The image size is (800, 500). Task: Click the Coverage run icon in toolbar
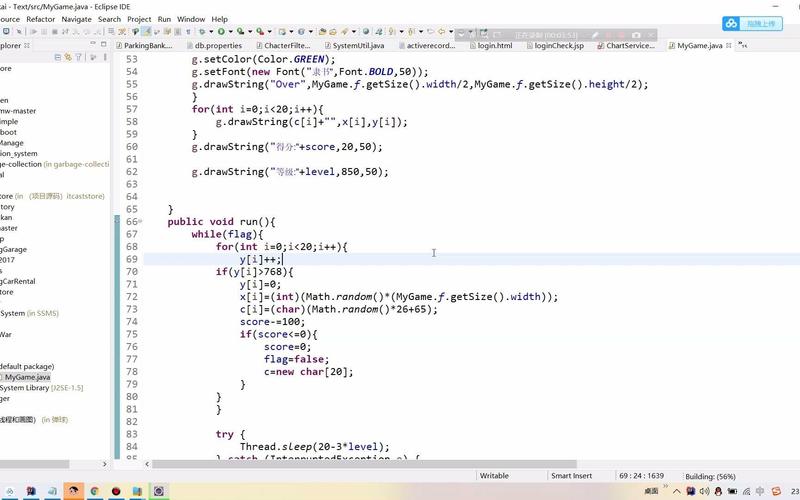[x=240, y=32]
